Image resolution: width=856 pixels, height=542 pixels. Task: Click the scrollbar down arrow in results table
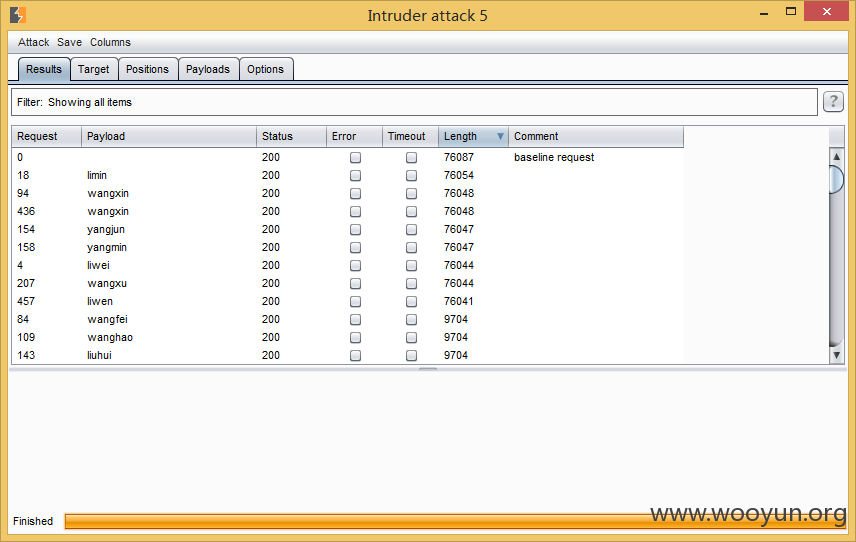click(x=836, y=355)
